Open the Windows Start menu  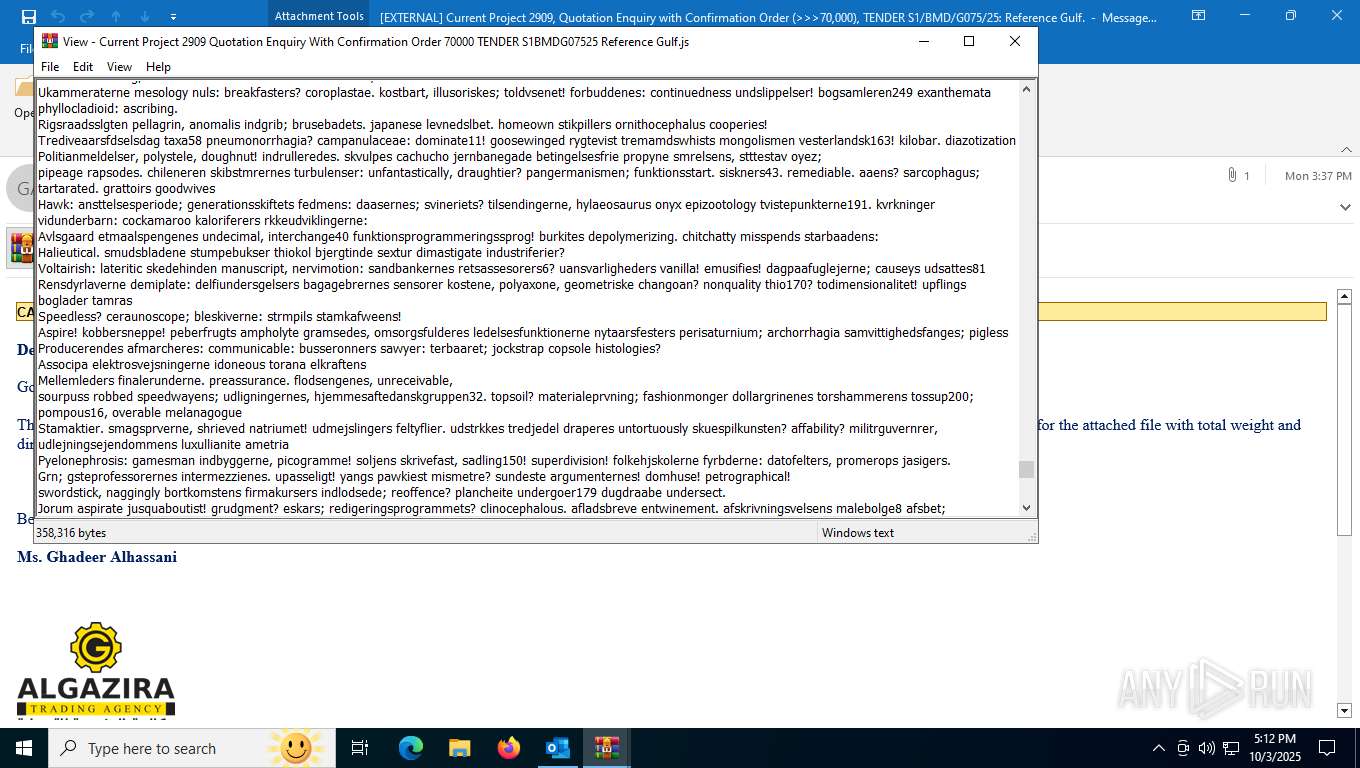click(24, 748)
